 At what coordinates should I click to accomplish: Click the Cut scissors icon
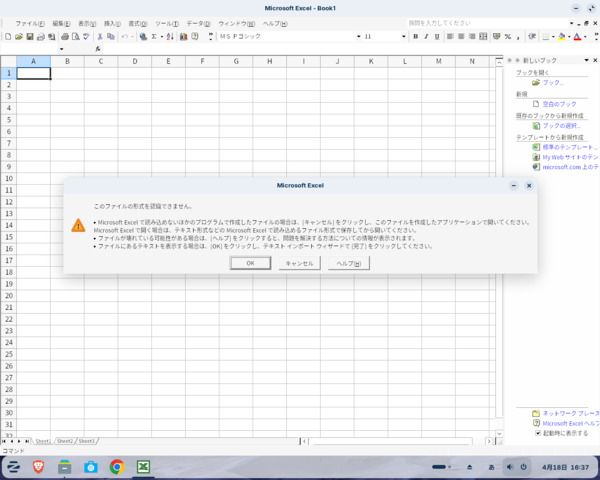point(100,36)
